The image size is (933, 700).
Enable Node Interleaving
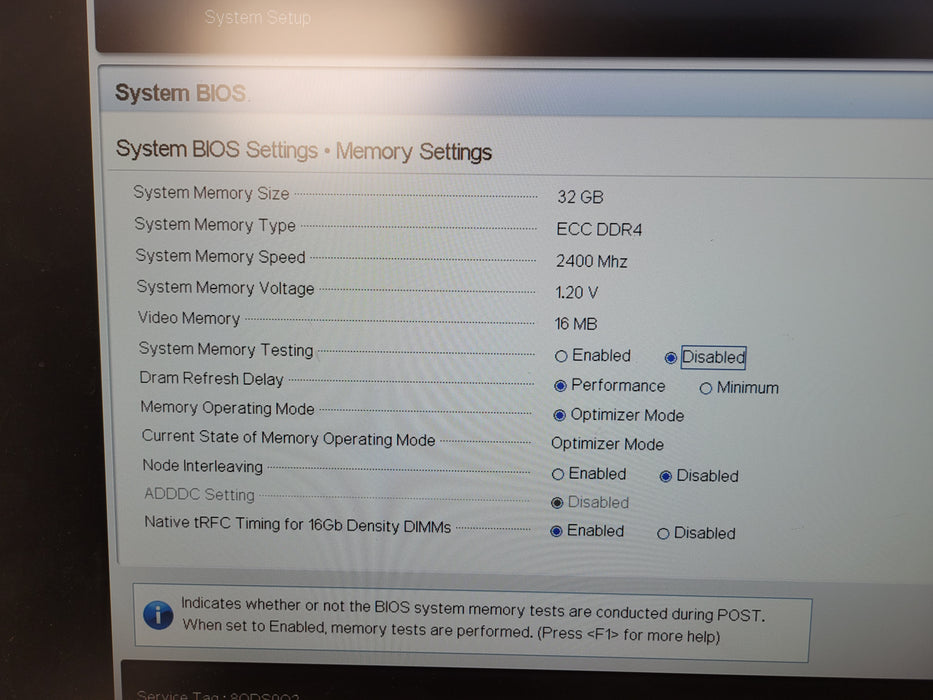[558, 474]
